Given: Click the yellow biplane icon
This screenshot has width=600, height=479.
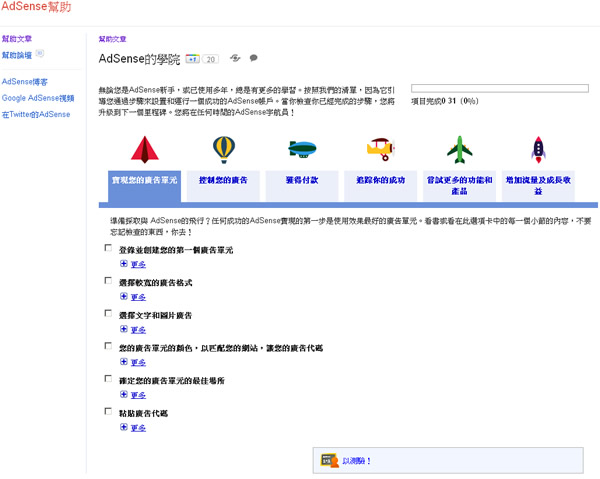Looking at the screenshot, I should point(380,149).
